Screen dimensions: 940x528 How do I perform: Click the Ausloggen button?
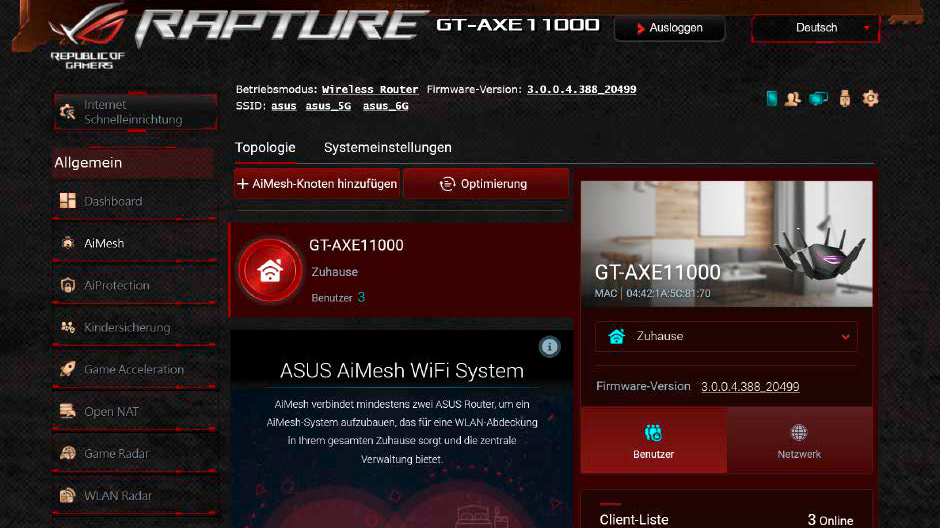click(x=668, y=28)
